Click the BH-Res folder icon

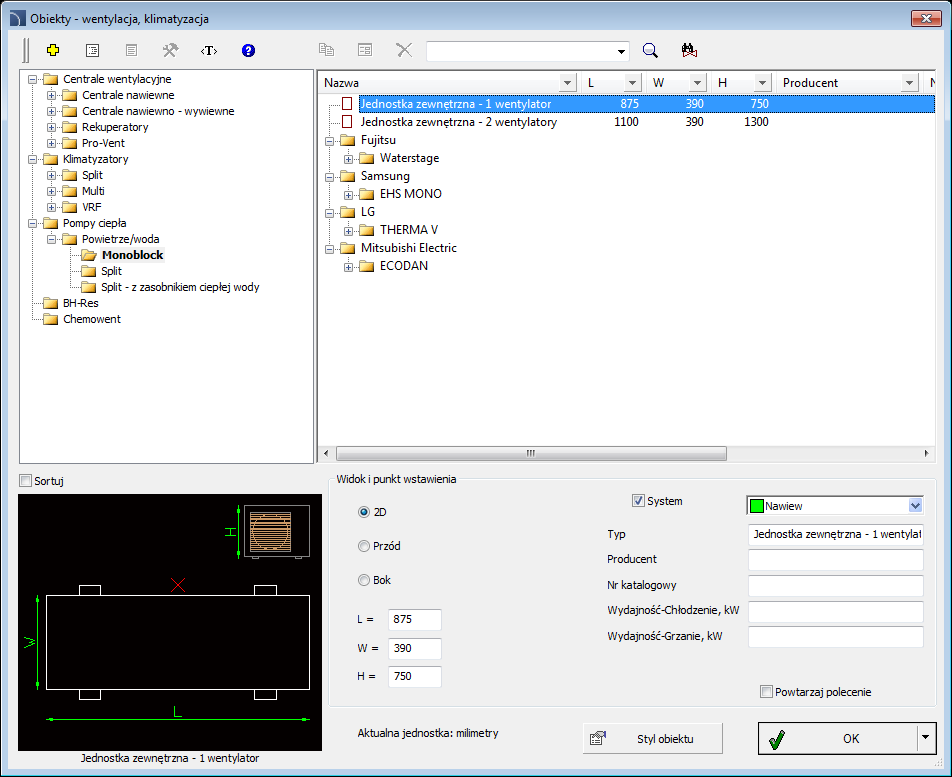(x=50, y=303)
